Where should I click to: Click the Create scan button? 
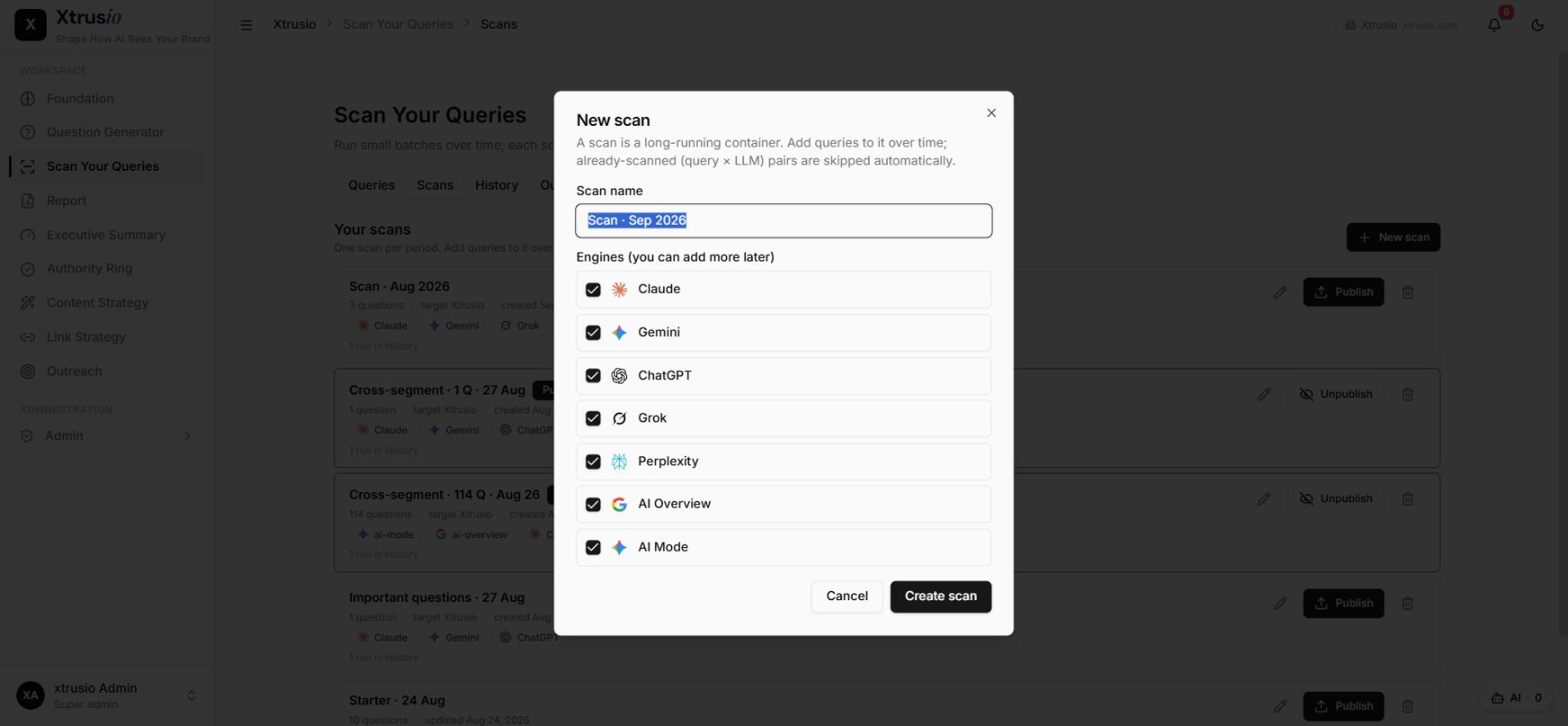tap(941, 597)
